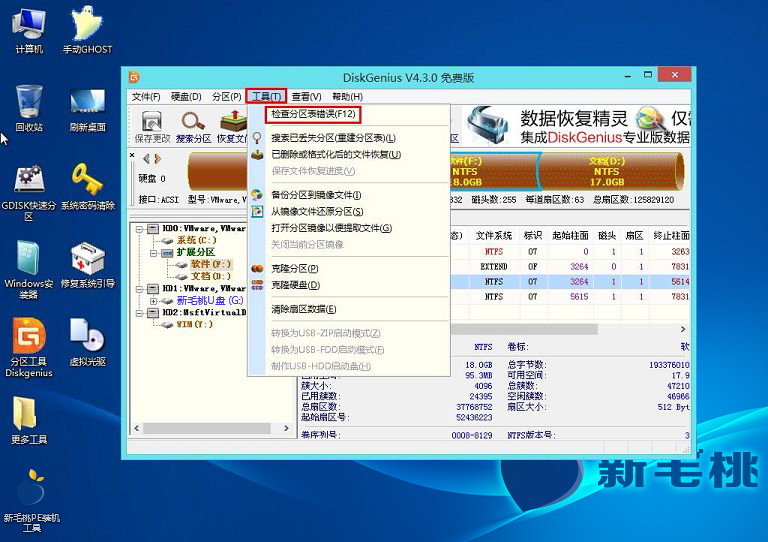Click the 工具(T) menu
This screenshot has width=768, height=542.
[x=266, y=96]
